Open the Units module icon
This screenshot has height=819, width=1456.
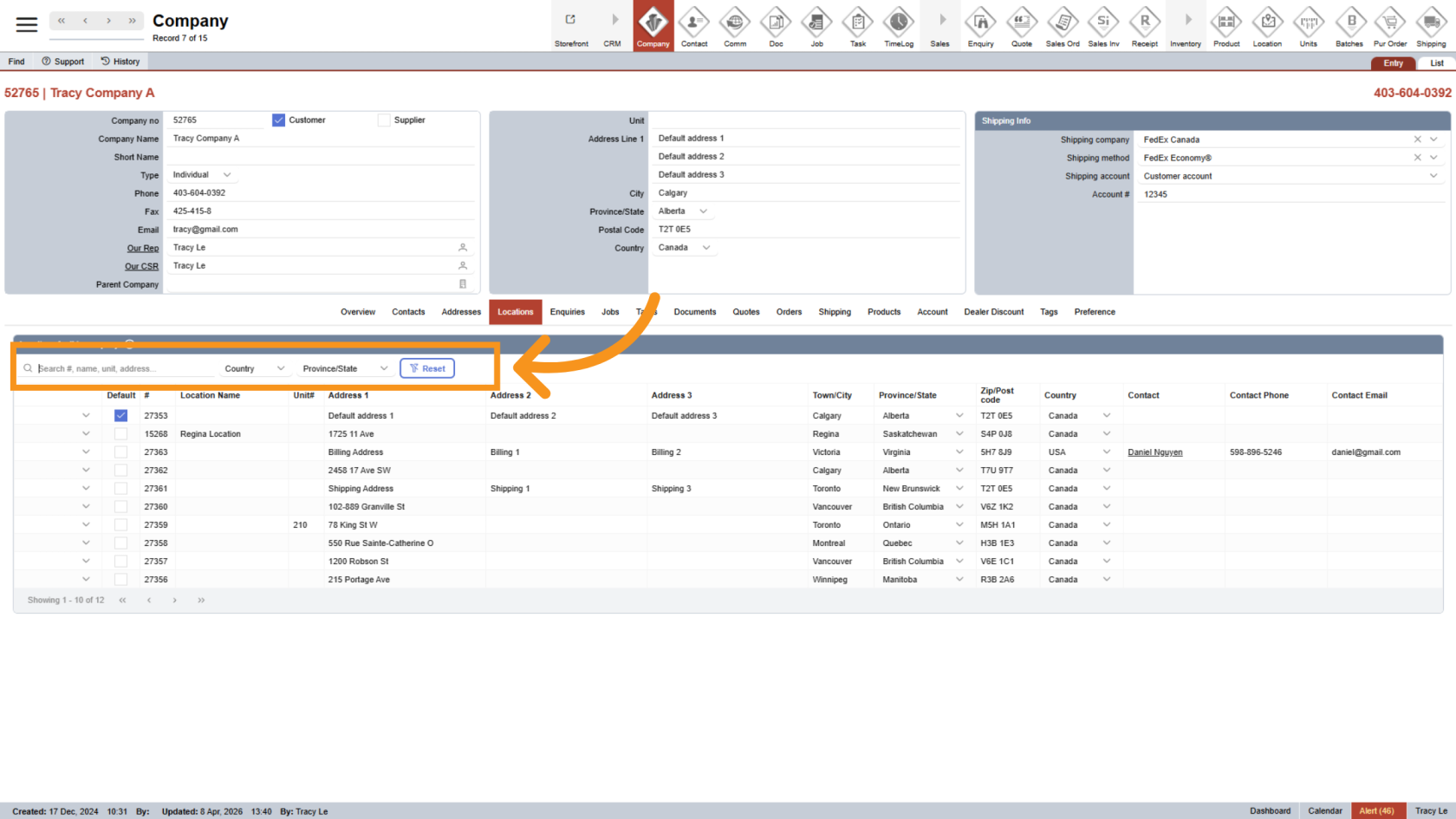click(x=1308, y=26)
